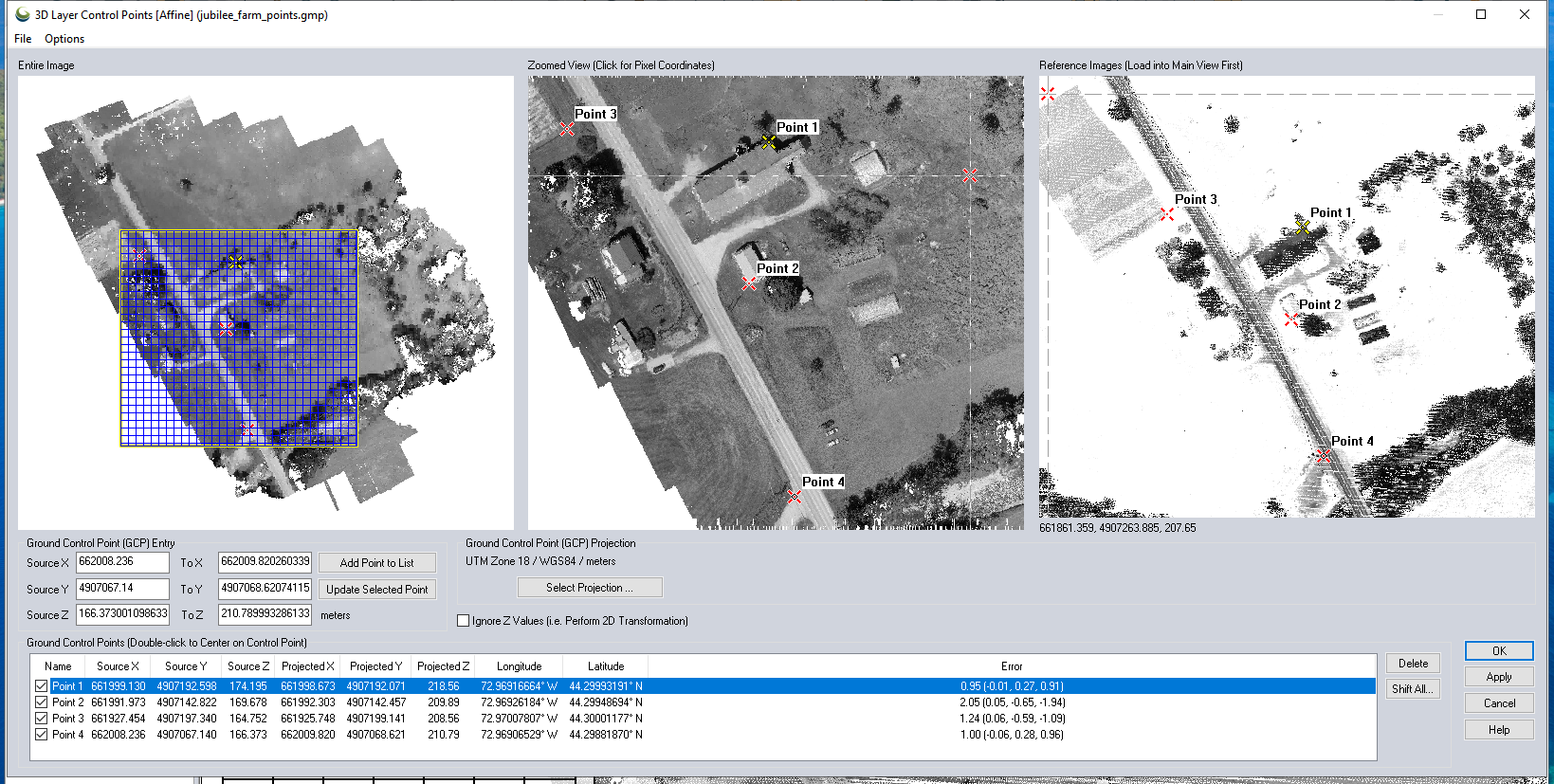Screen dimensions: 1554x784
Task: Click the Point 2 marker in Zoomed View
Action: [749, 283]
